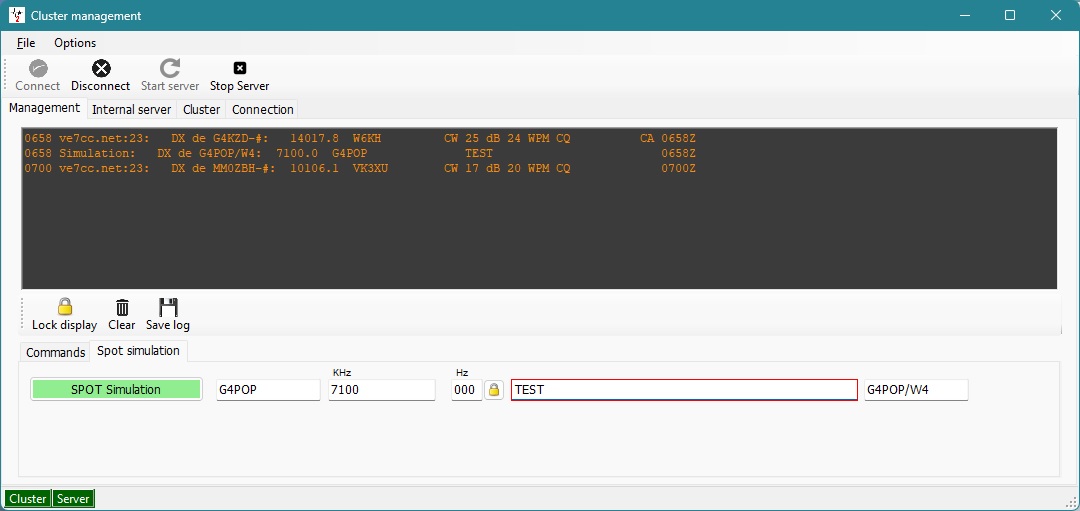The width and height of the screenshot is (1080, 511).
Task: Open the File menu
Action: [x=26, y=43]
